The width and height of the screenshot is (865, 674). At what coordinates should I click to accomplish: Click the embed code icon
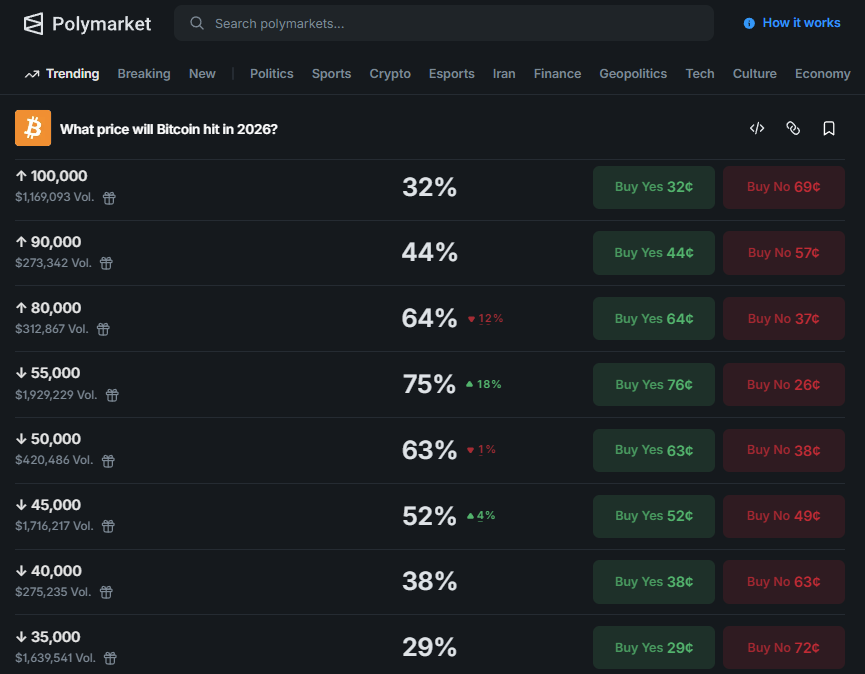pyautogui.click(x=757, y=128)
